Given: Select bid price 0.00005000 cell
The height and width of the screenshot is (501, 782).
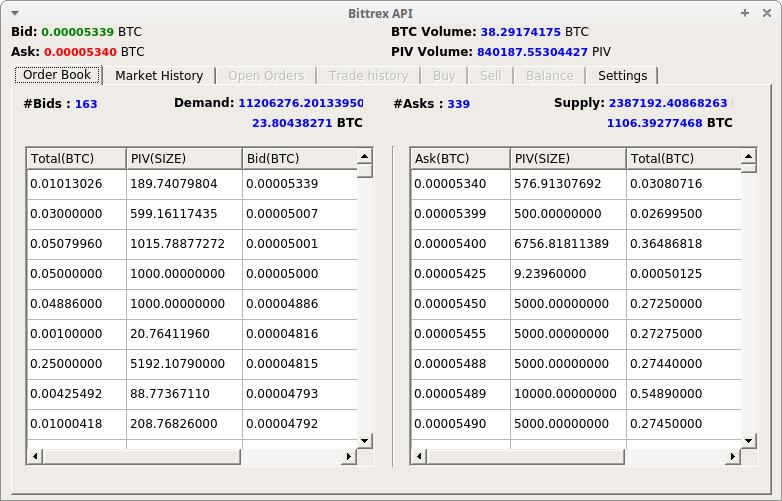Looking at the screenshot, I should pyautogui.click(x=300, y=274).
